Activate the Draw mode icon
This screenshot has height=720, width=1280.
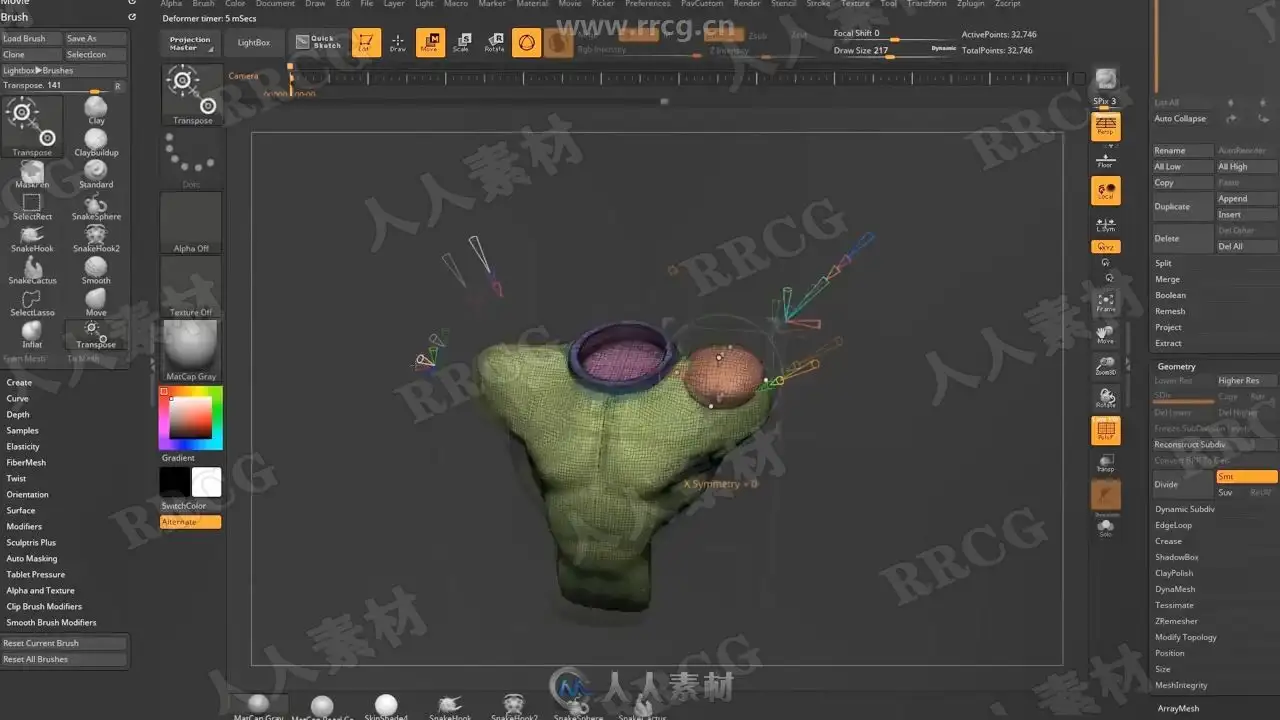398,42
